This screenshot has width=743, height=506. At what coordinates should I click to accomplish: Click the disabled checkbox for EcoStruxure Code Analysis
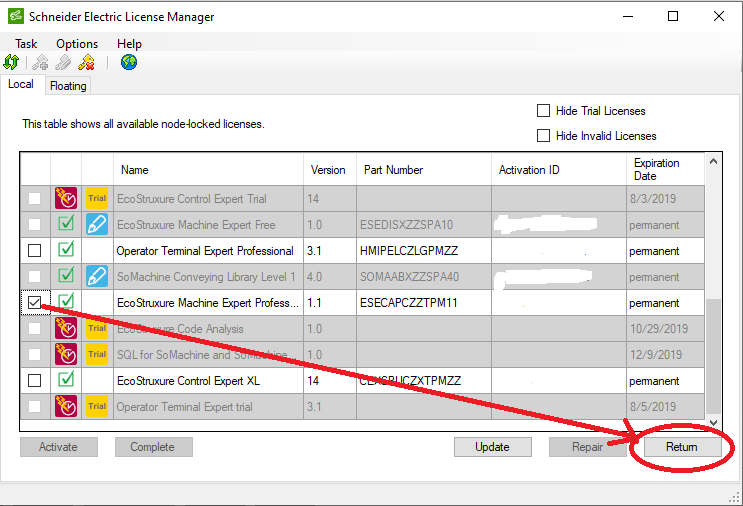[x=34, y=328]
